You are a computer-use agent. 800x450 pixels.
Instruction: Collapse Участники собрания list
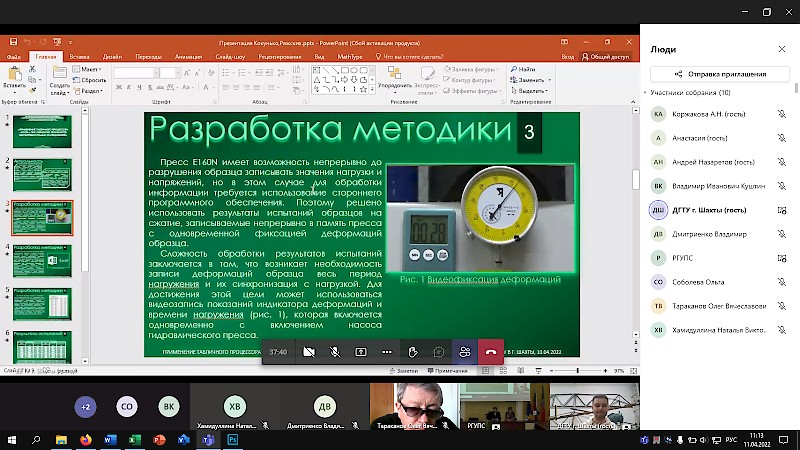tap(645, 93)
